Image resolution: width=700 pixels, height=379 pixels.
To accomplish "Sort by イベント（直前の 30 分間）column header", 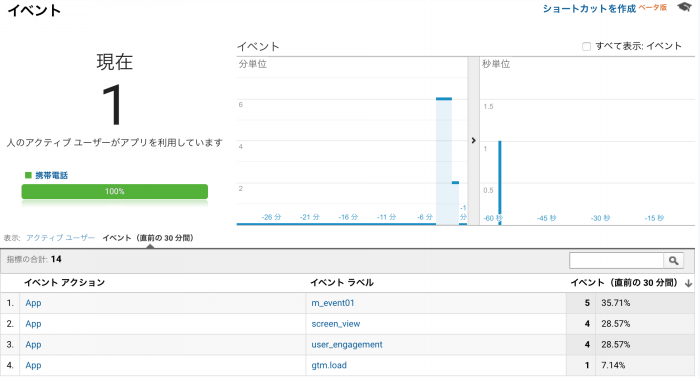I will (x=624, y=283).
